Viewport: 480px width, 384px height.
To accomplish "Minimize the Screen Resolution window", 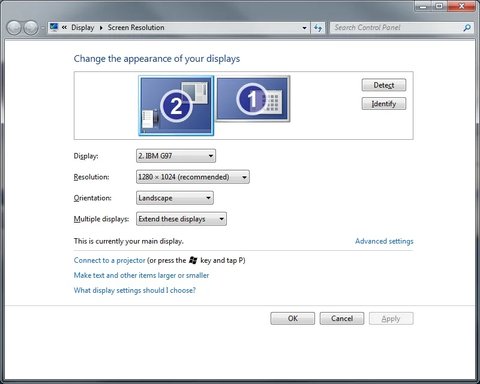I will coord(423,6).
